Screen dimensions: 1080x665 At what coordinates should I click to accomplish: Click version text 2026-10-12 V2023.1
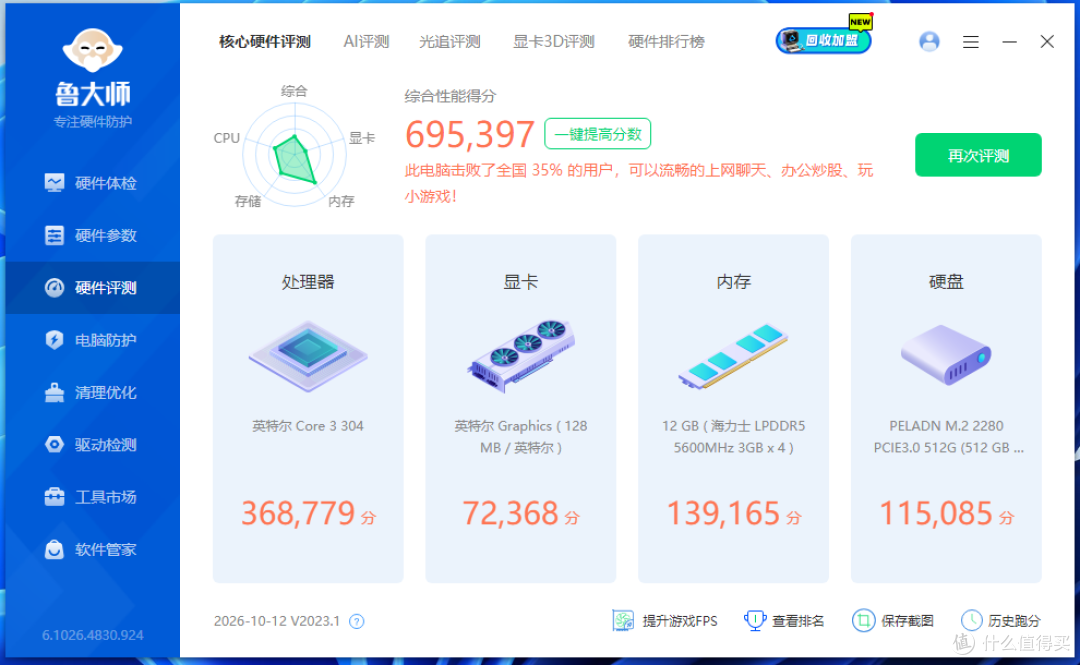[x=277, y=622]
